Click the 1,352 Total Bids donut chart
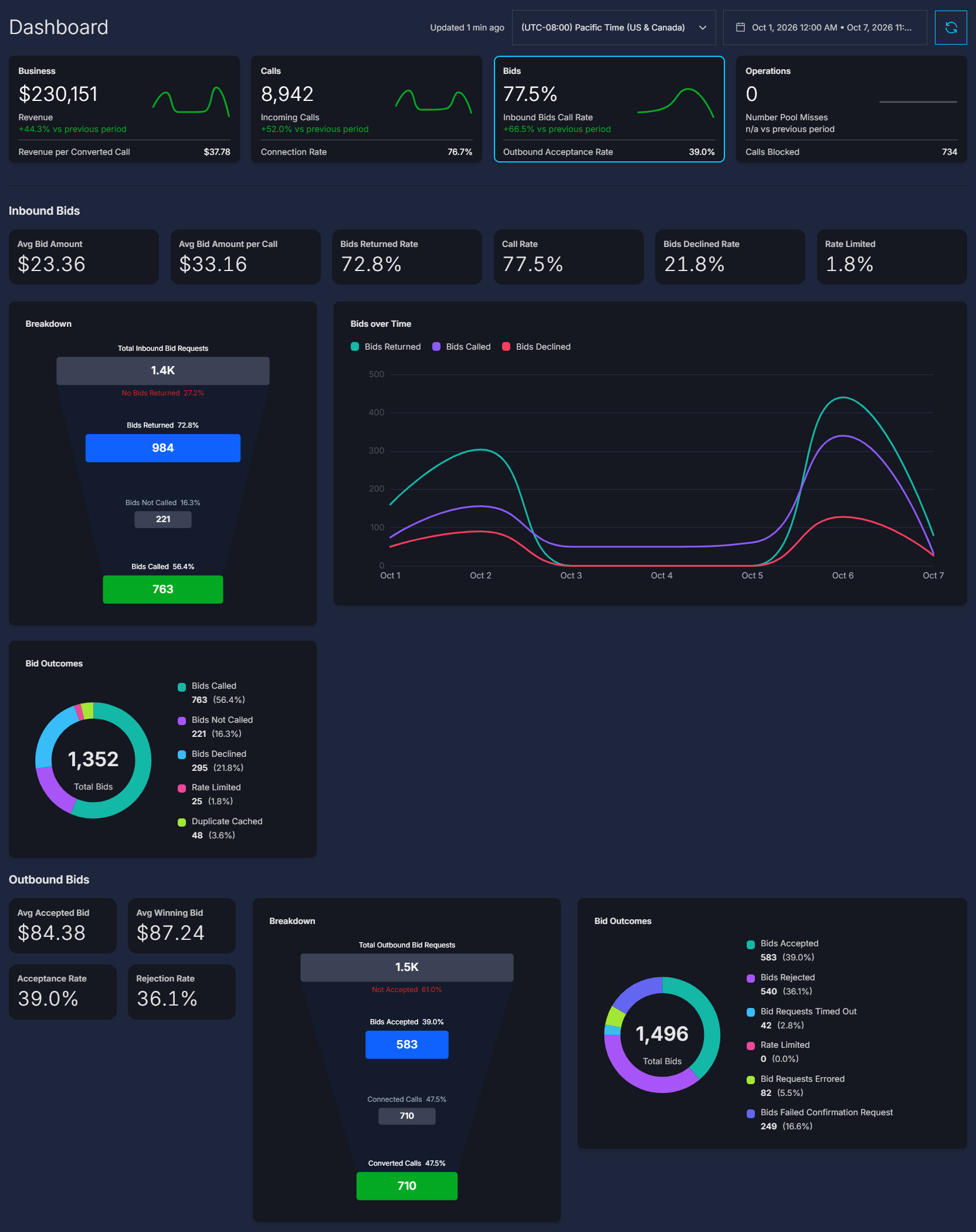 pos(93,760)
